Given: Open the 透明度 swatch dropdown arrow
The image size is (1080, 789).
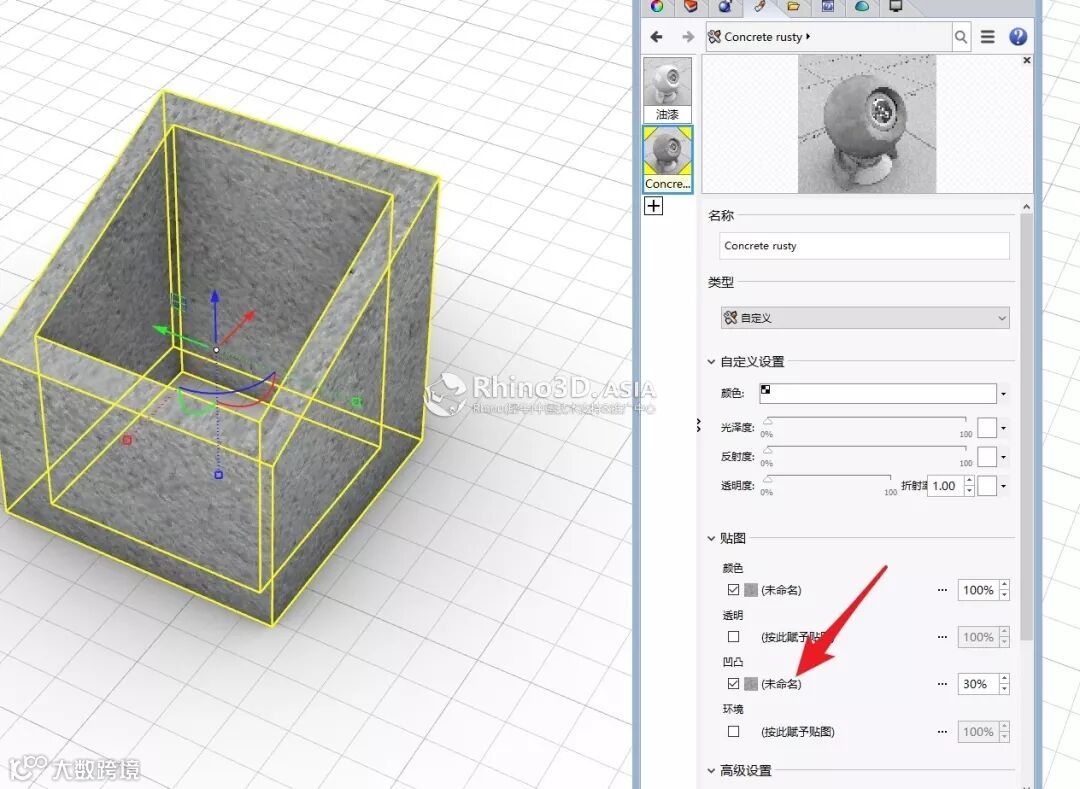Looking at the screenshot, I should [1004, 485].
